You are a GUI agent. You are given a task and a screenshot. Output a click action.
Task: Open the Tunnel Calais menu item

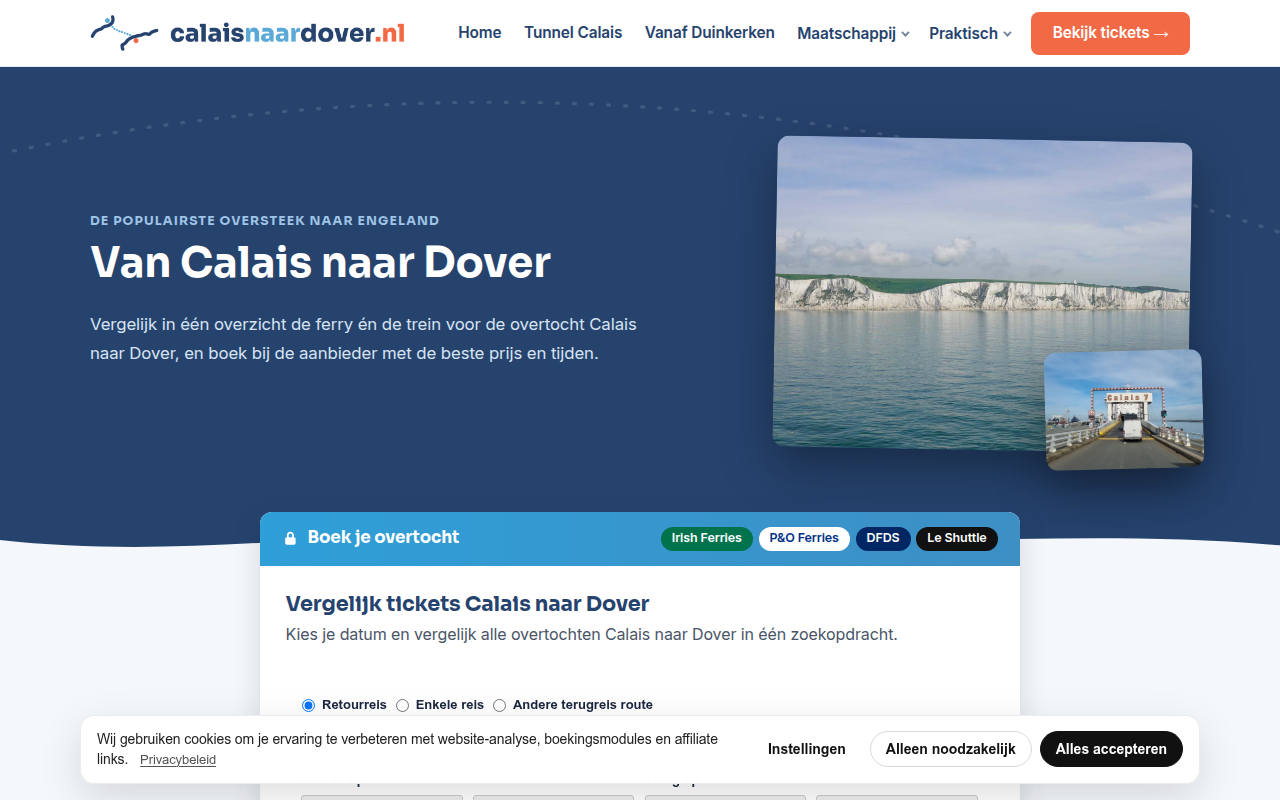(573, 33)
